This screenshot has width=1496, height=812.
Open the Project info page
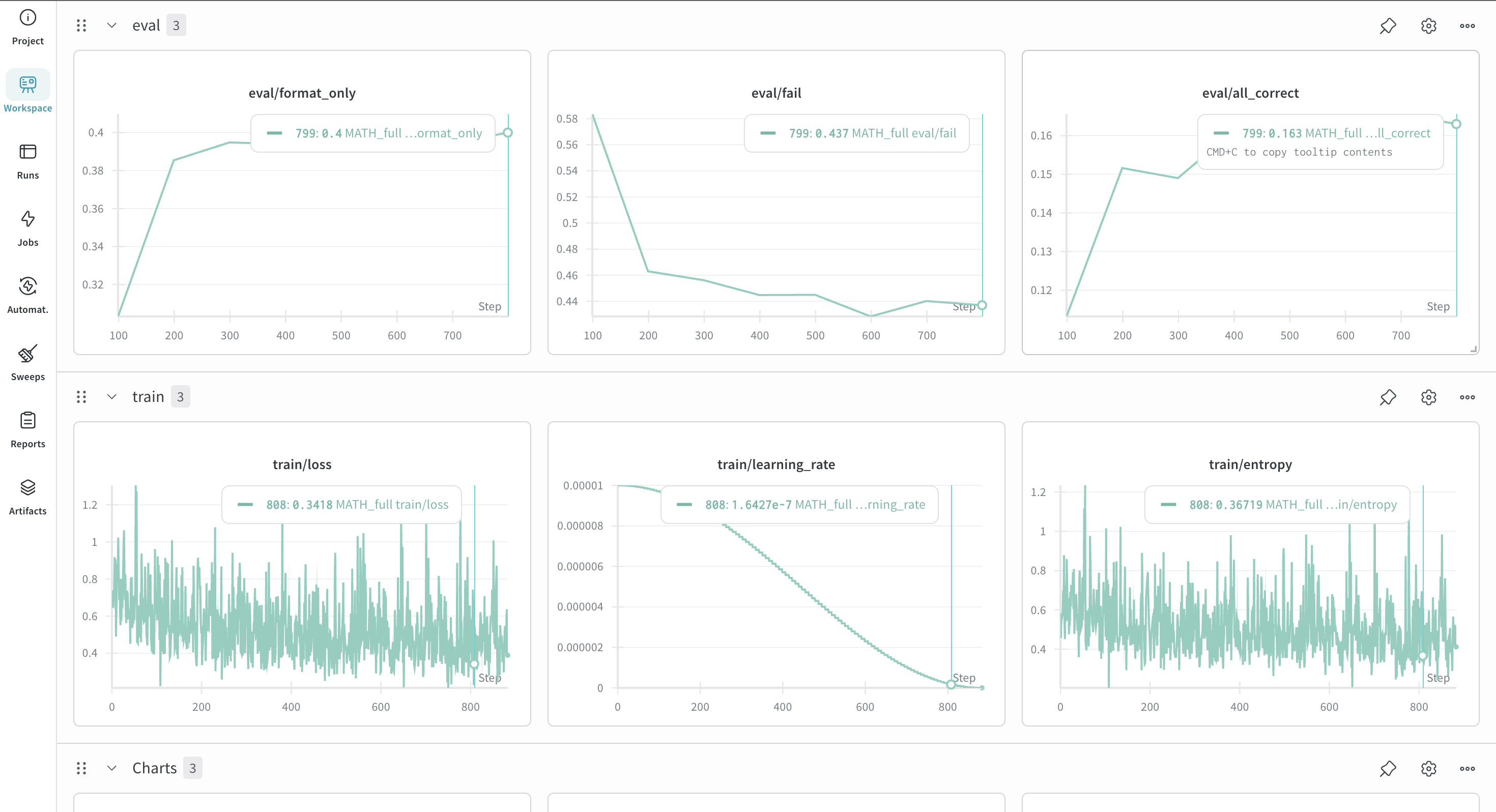27,27
